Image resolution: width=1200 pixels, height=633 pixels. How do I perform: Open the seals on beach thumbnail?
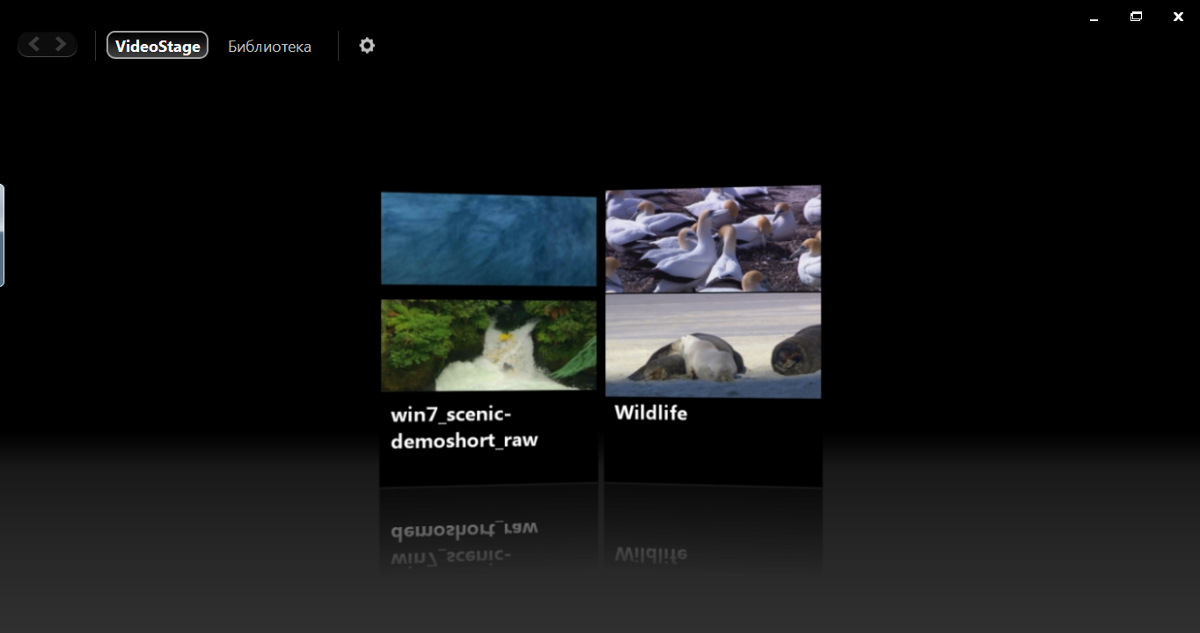713,346
